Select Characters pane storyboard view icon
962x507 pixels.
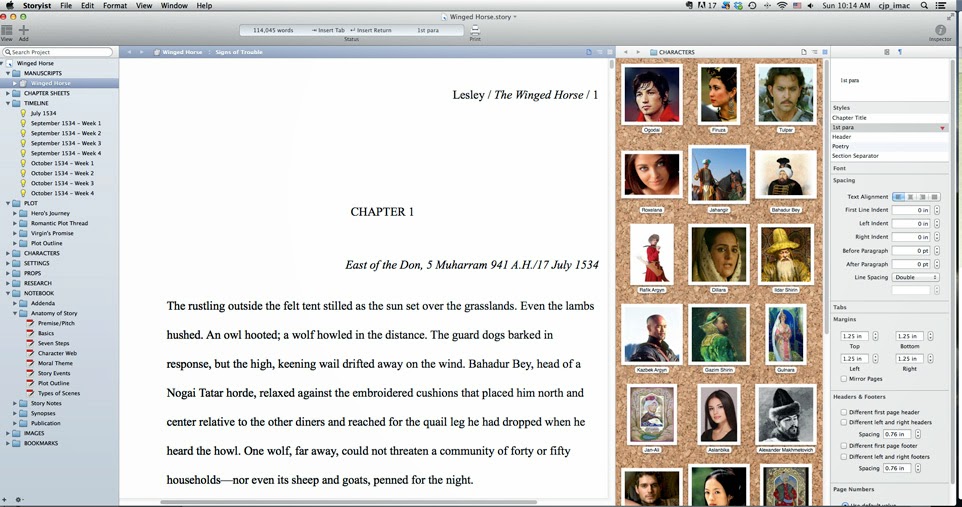825,52
